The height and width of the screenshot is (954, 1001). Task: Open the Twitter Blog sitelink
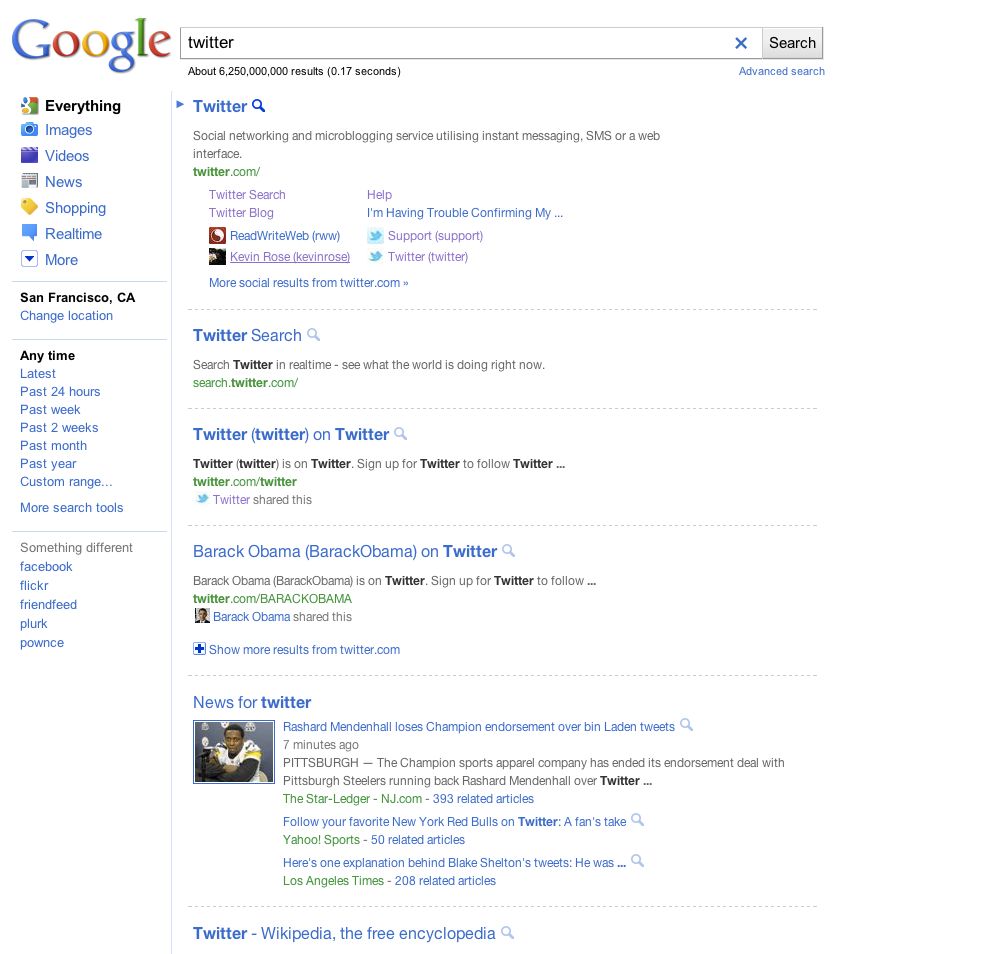tap(241, 213)
